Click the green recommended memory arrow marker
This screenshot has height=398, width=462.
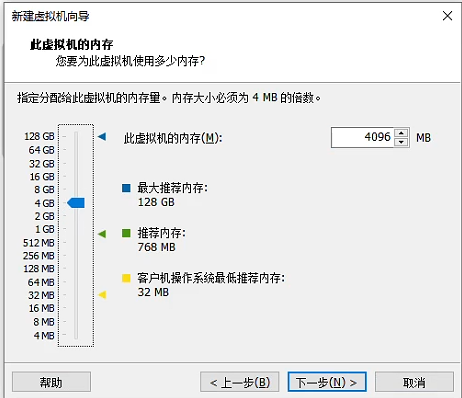click(x=102, y=234)
